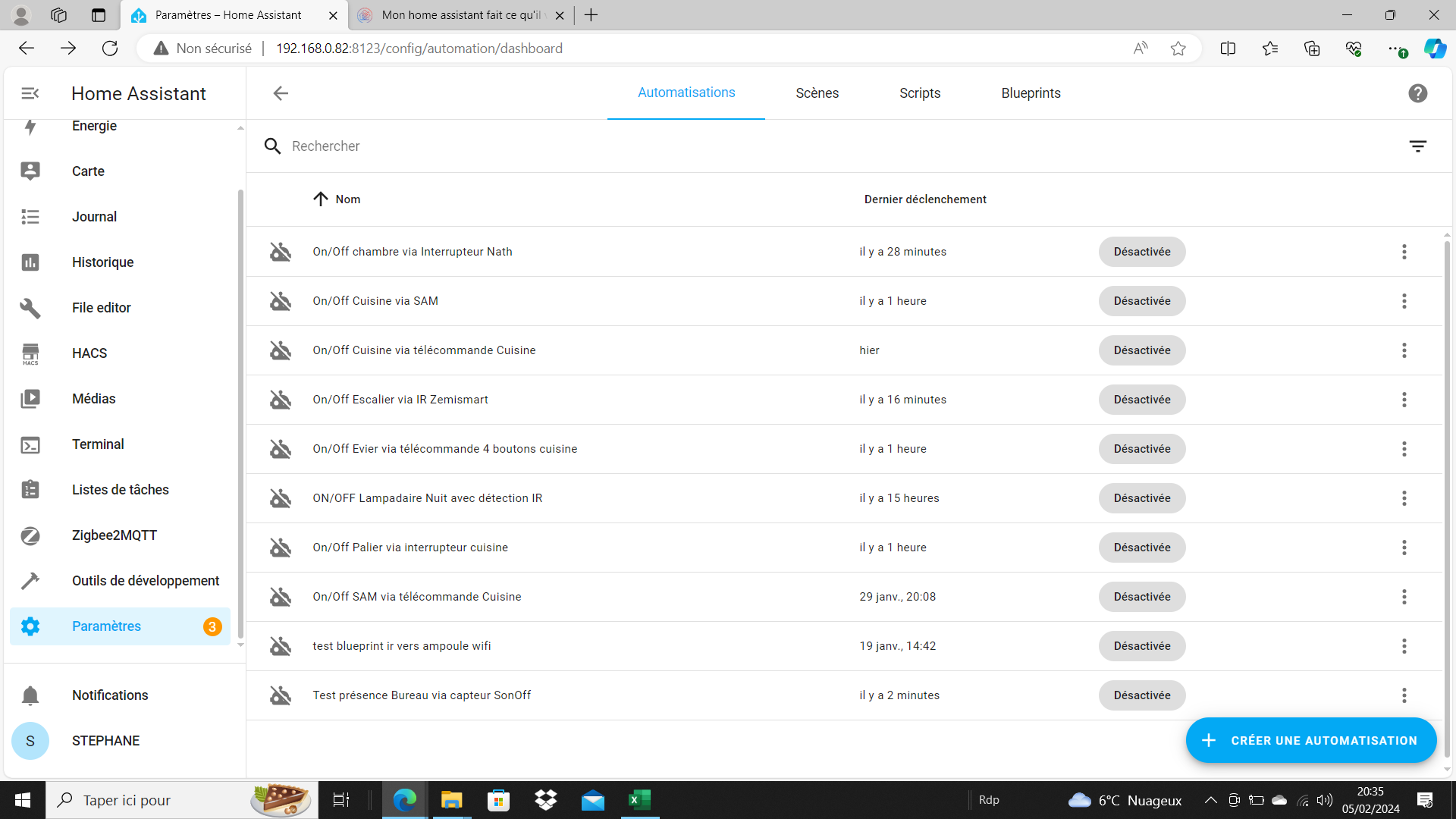
Task: Click disabled icon of On/Off Escalier automation
Action: 281,400
